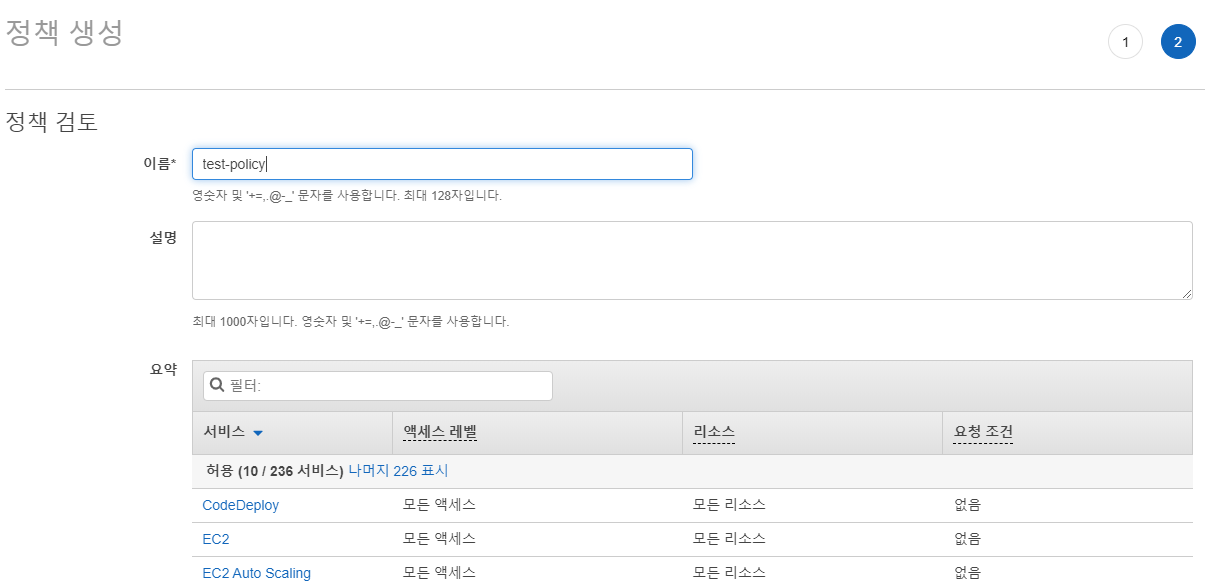
Task: Click 모든 액세스 in the EC2 row
Action: click(x=439, y=539)
